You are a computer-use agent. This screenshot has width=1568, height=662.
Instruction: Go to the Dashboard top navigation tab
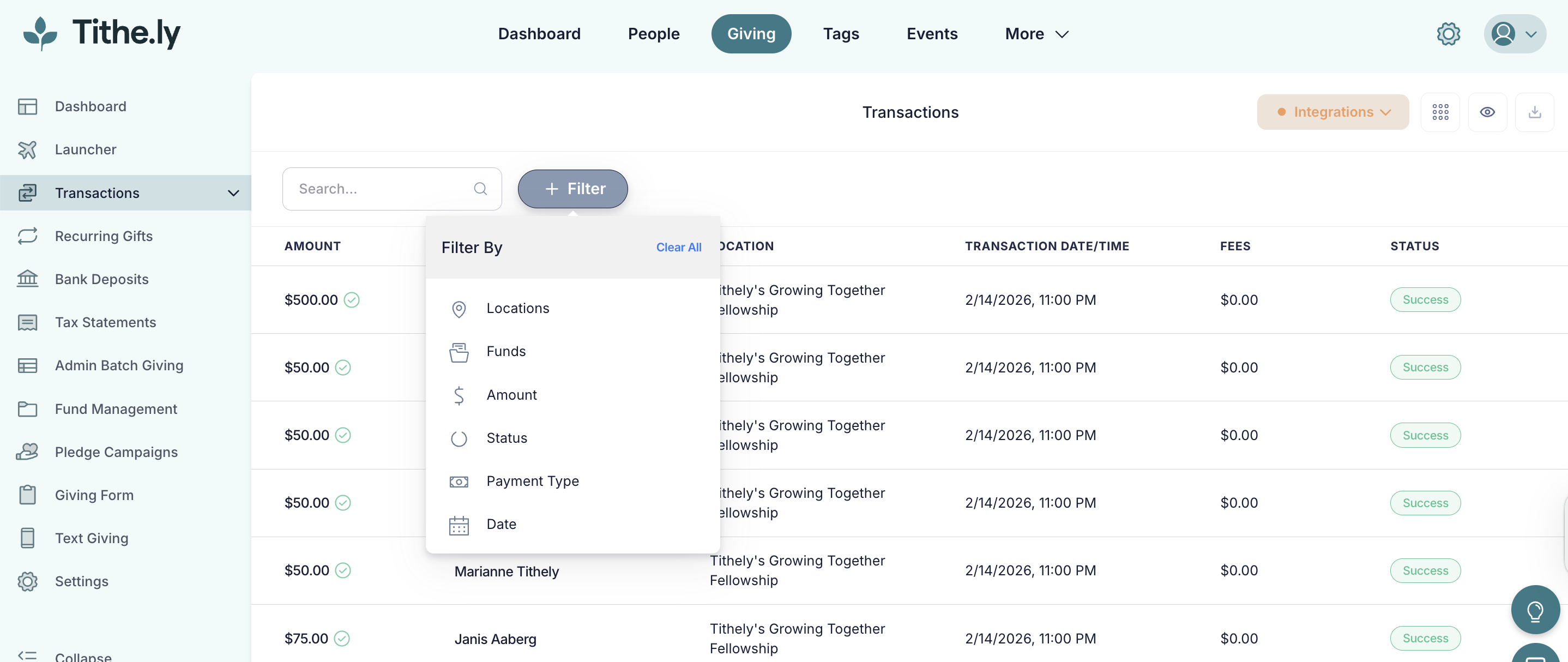[539, 34]
